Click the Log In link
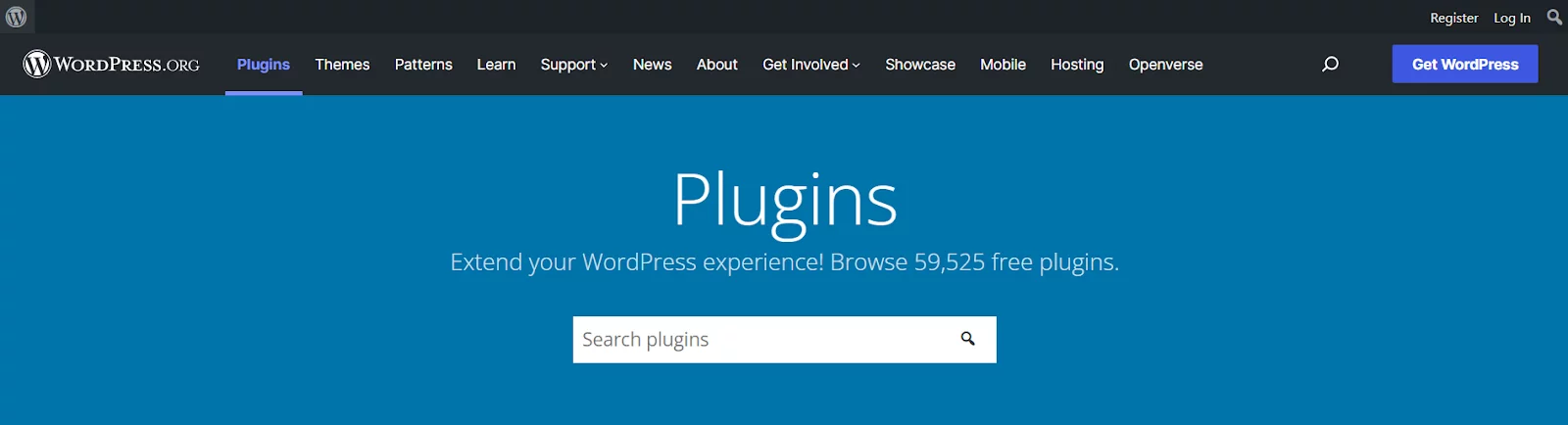This screenshot has width=1568, height=425. [1511, 18]
